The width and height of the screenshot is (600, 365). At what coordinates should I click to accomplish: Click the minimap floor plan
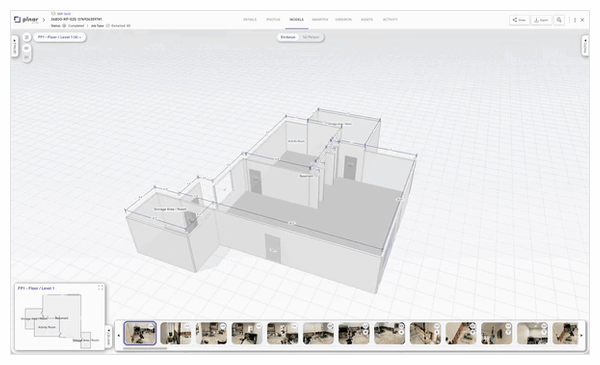(x=59, y=321)
